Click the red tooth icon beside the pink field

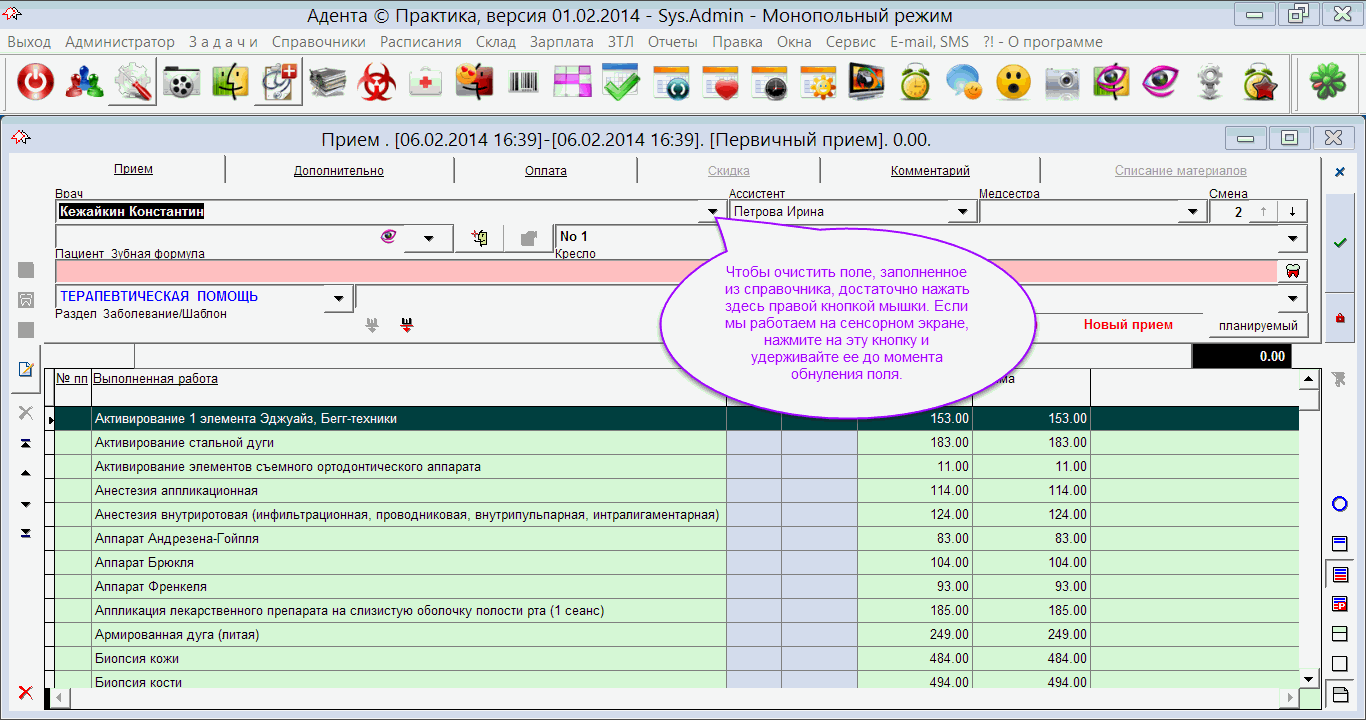tap(1291, 271)
